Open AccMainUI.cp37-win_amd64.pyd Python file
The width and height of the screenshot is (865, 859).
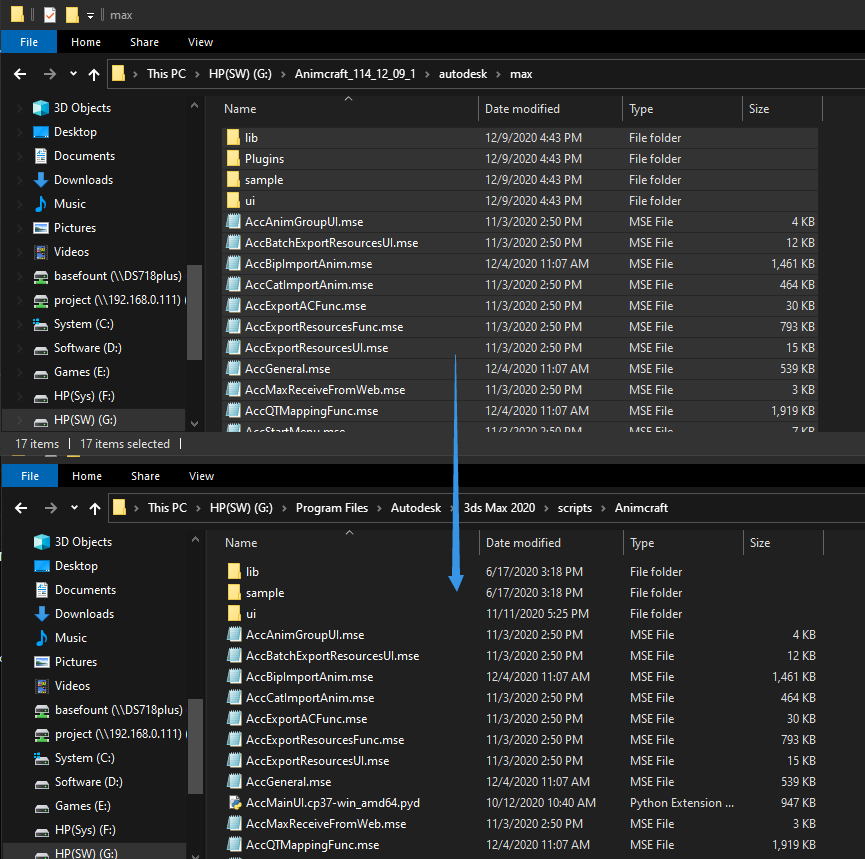(334, 803)
